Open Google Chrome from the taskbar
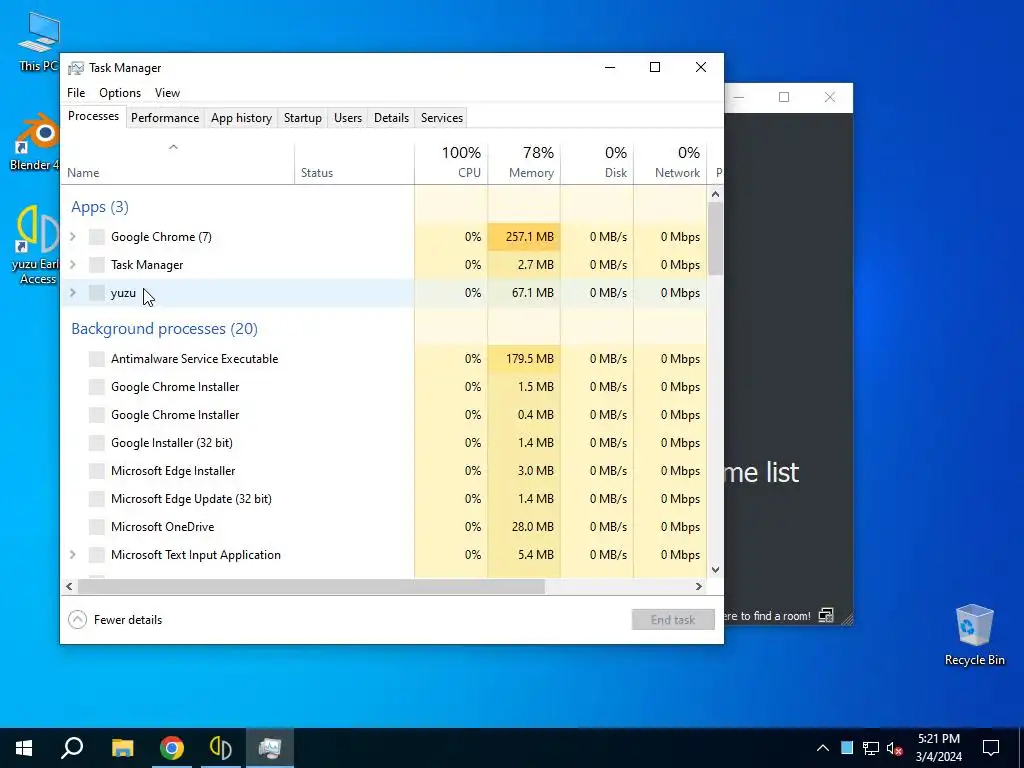 pos(172,748)
